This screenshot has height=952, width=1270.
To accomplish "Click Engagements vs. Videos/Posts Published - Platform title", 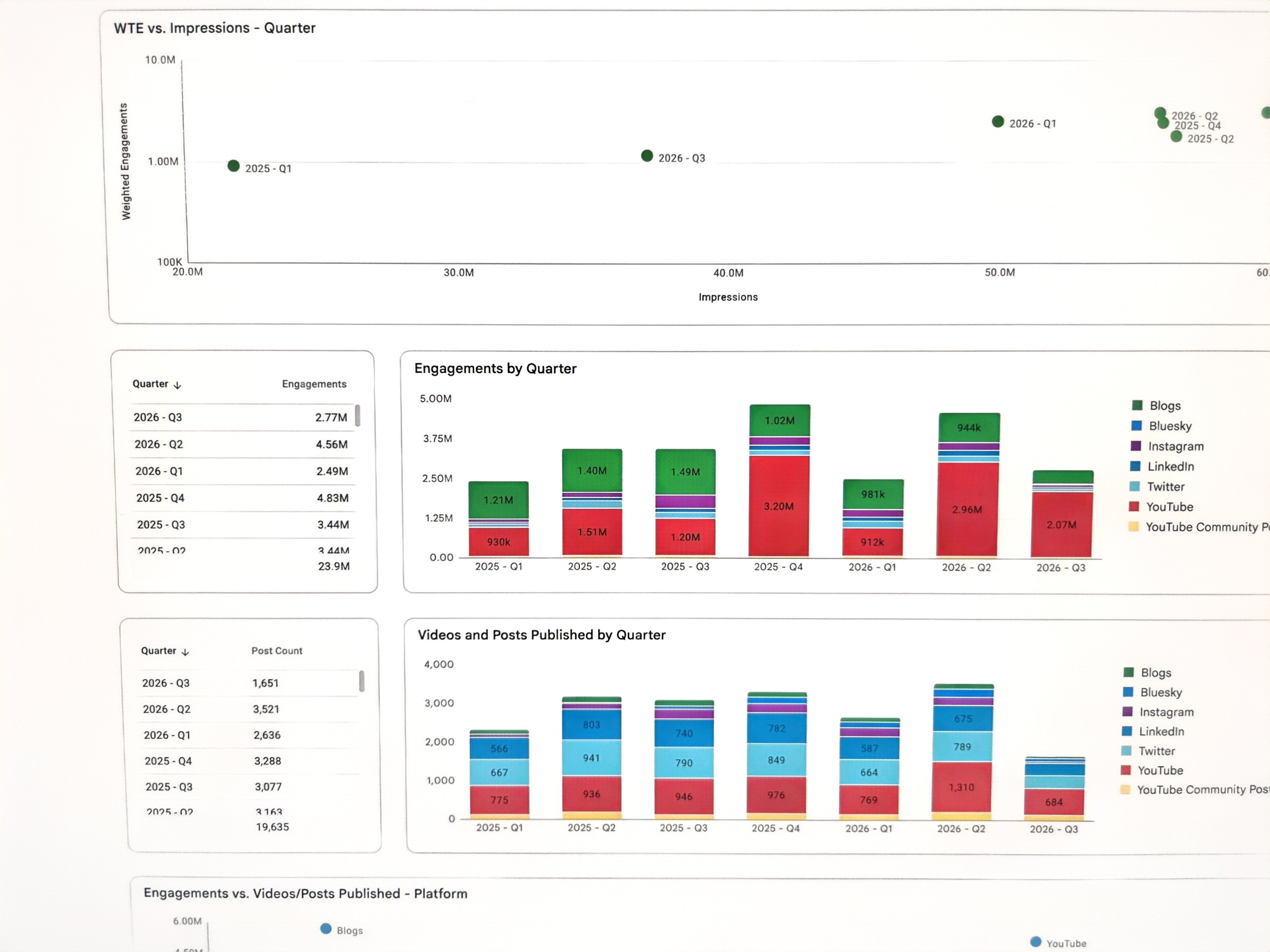I will click(305, 894).
